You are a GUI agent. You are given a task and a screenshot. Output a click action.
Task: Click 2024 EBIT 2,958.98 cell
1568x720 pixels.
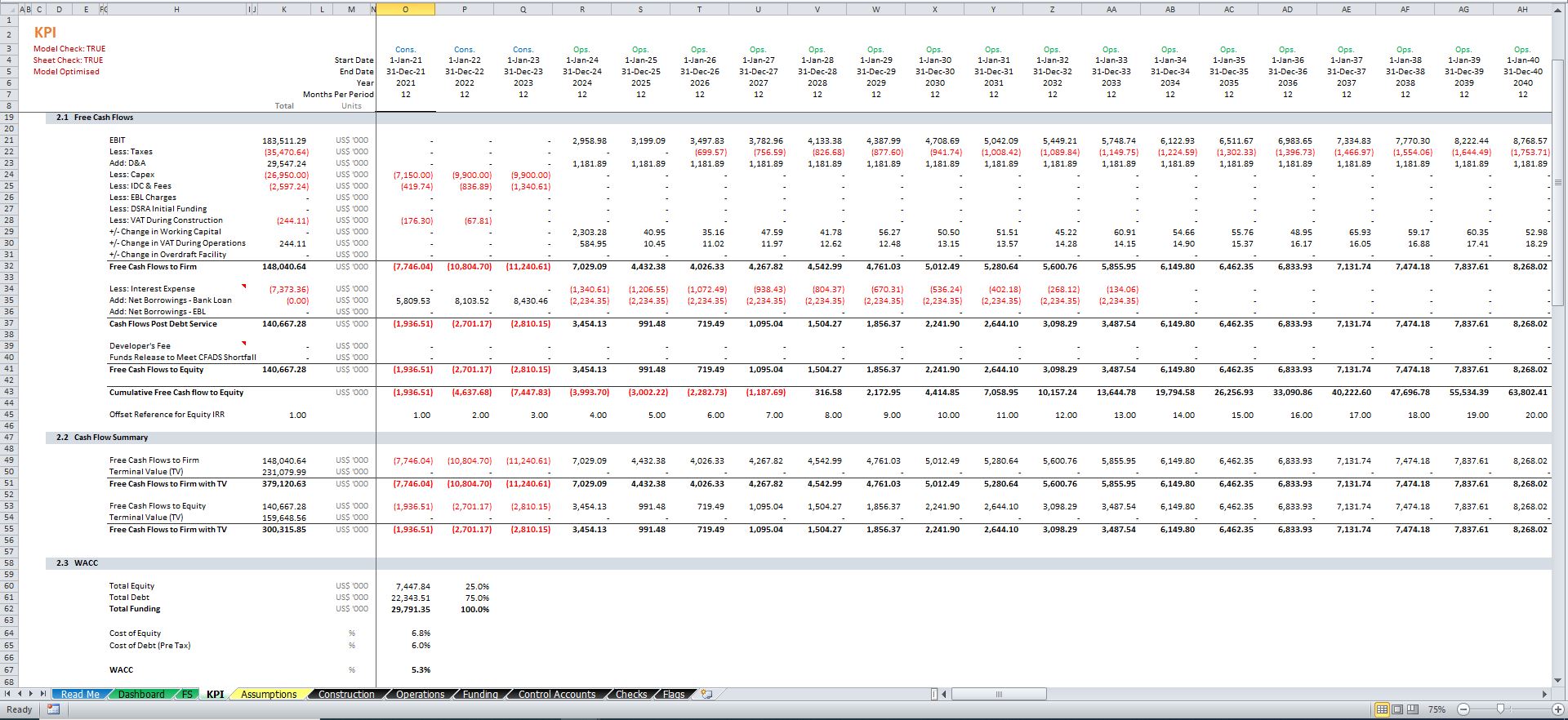(x=589, y=140)
